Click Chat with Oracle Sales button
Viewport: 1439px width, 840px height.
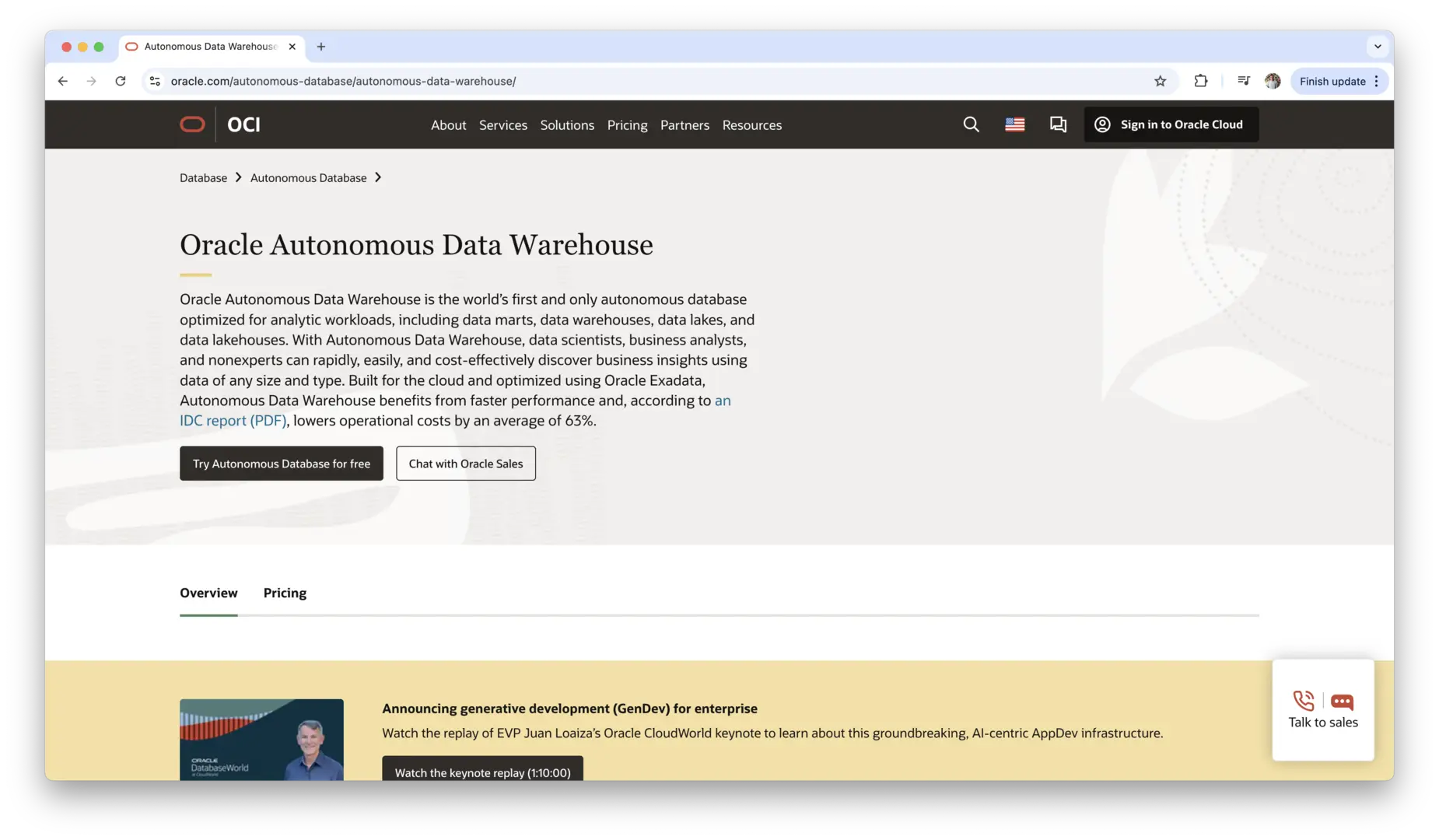465,464
